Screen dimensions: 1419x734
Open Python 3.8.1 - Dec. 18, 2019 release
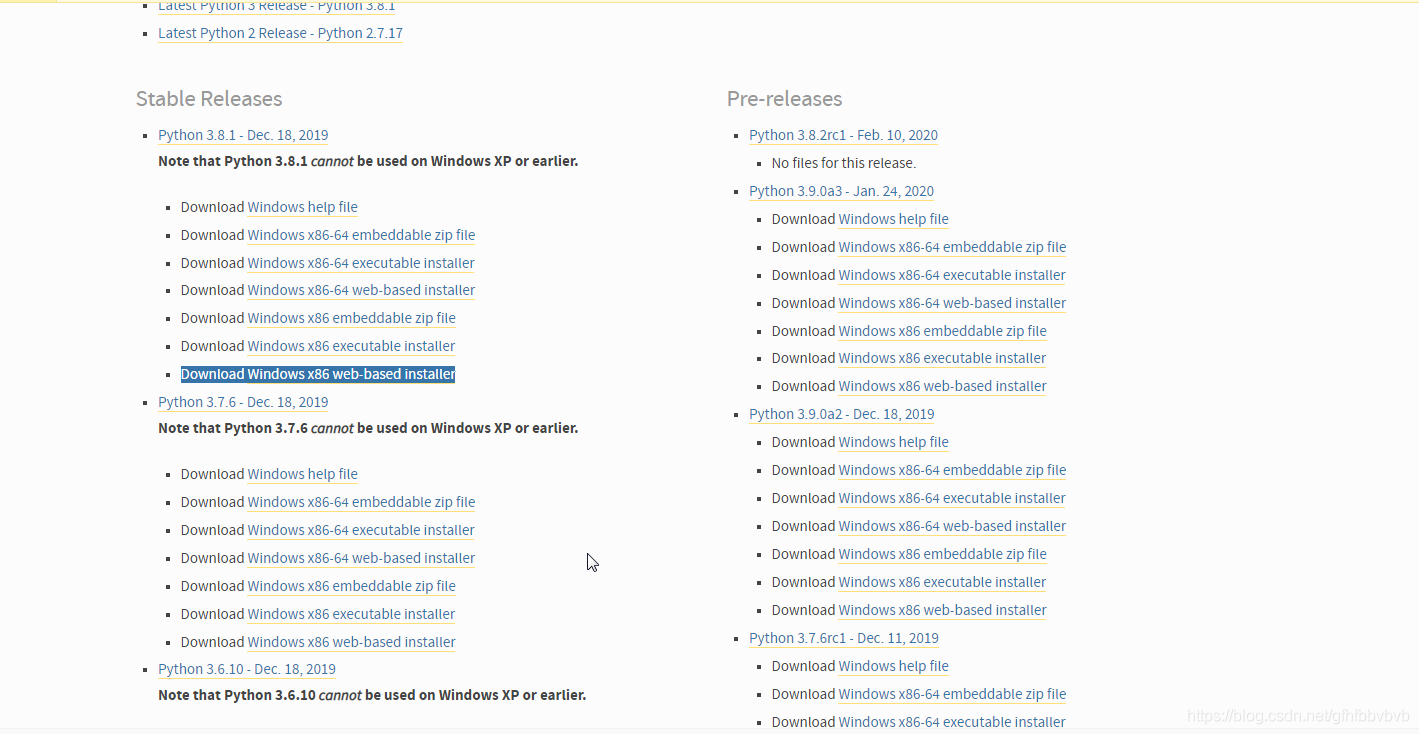243,135
